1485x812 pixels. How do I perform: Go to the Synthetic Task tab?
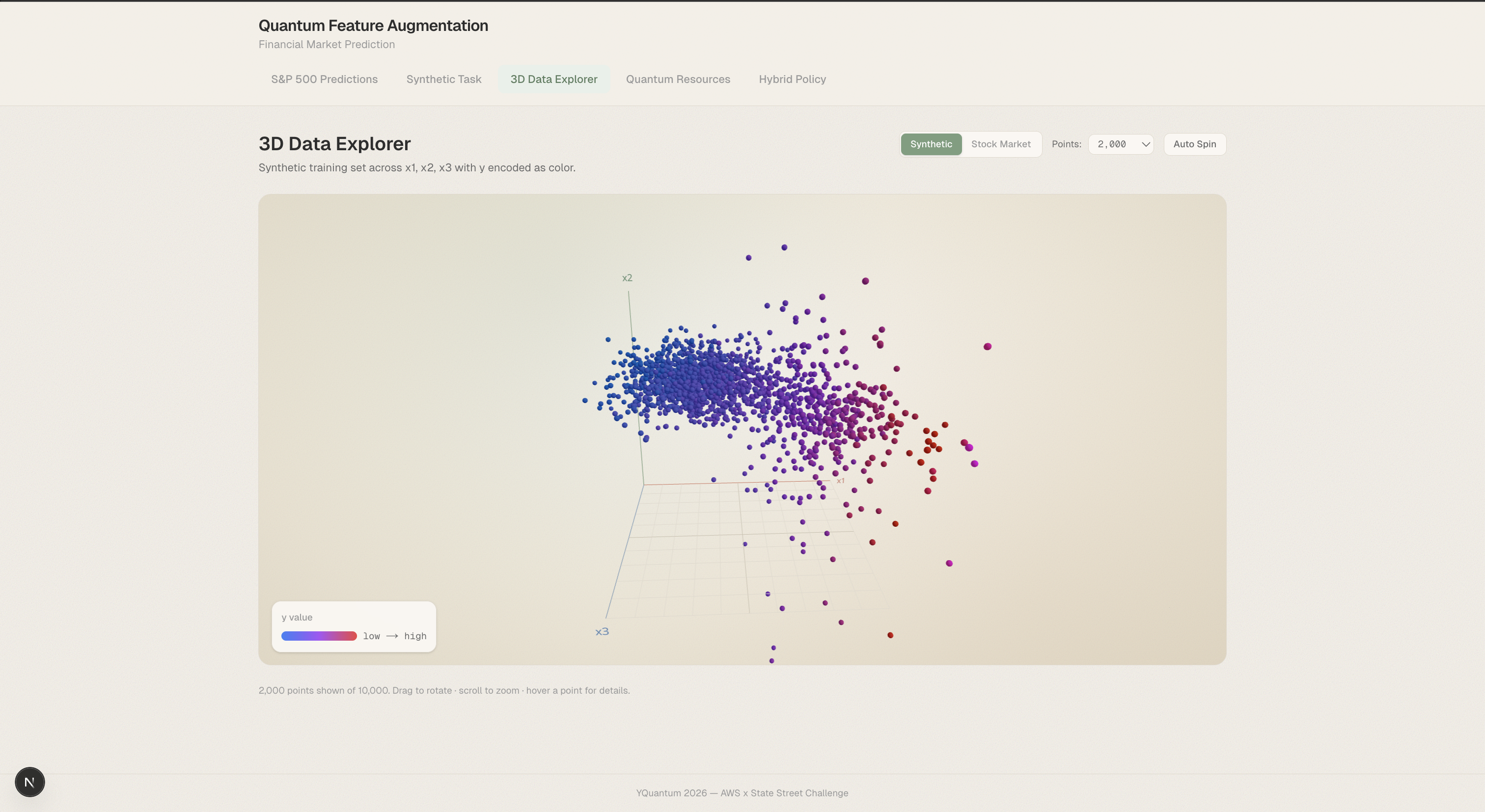point(443,80)
